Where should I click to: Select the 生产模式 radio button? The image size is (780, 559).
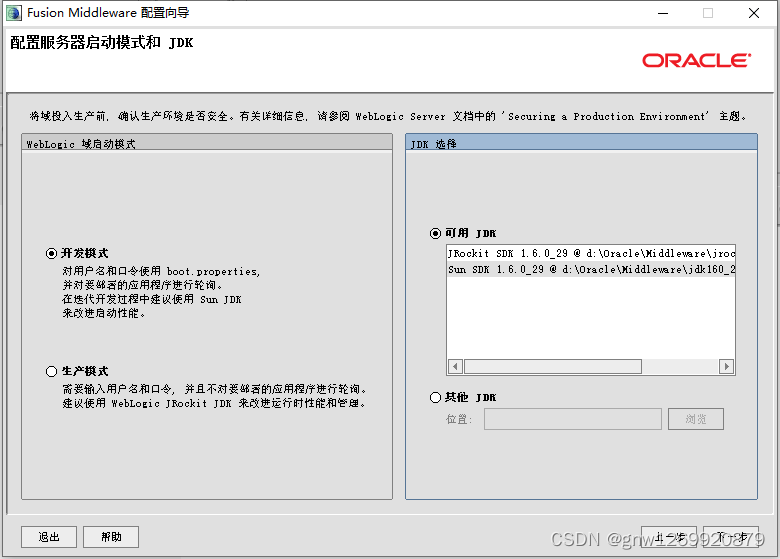(51, 372)
